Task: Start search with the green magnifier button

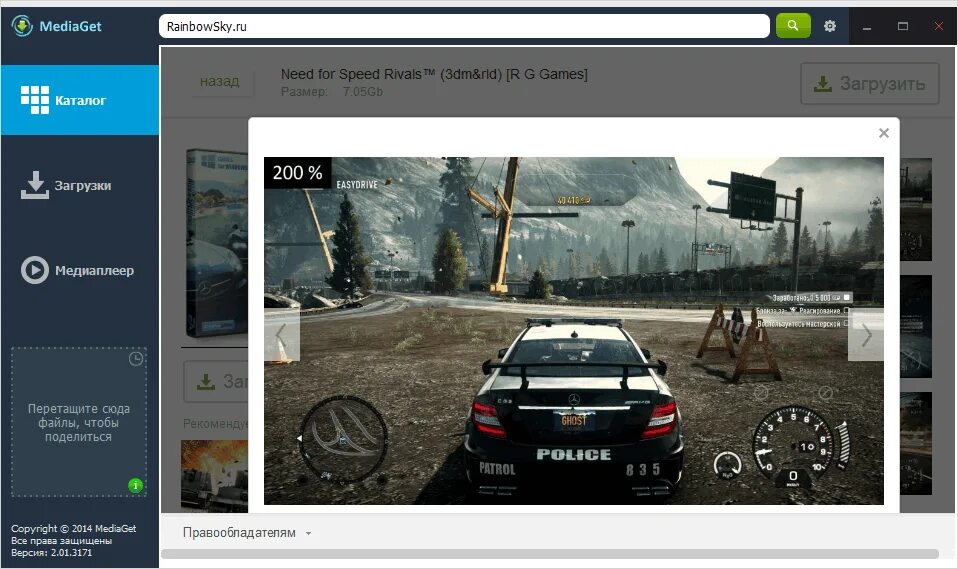Action: pyautogui.click(x=793, y=26)
